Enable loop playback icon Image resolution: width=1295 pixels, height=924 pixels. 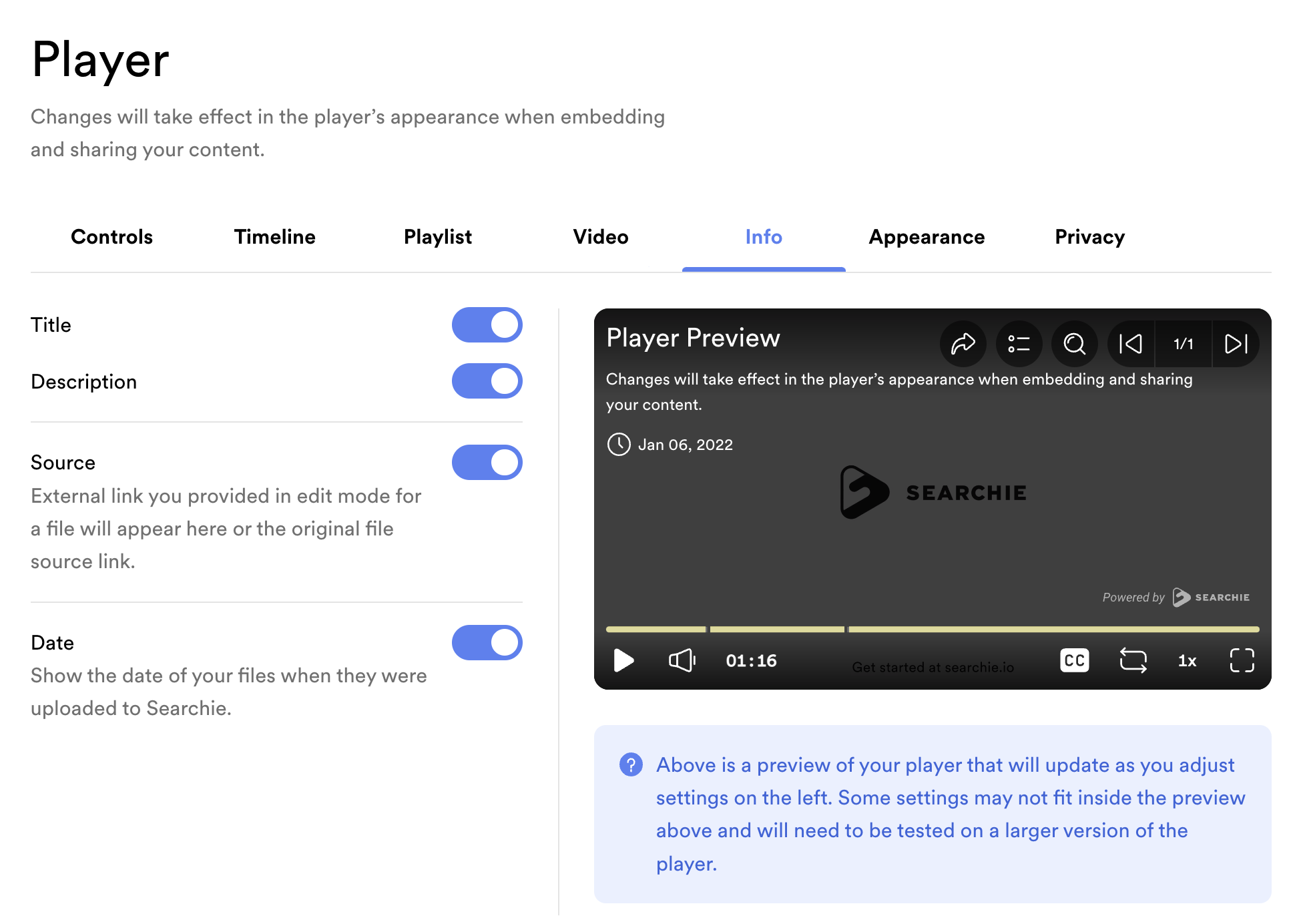1133,660
